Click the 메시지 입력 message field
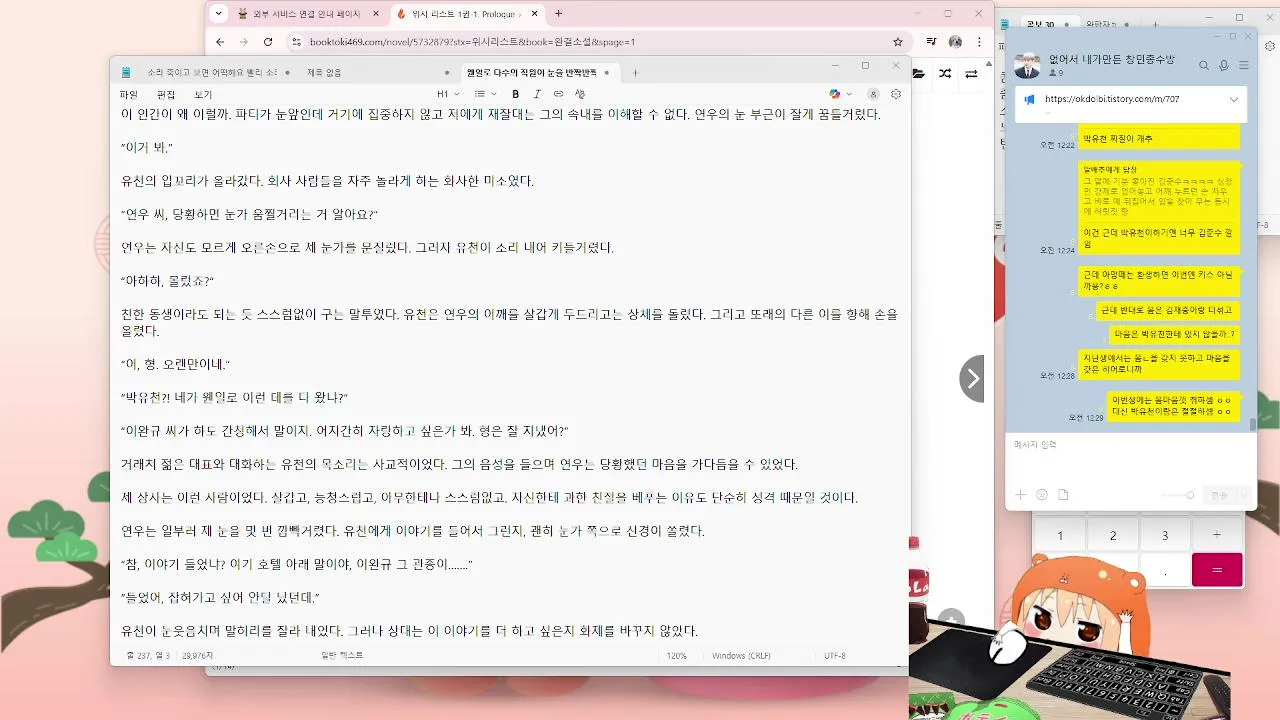This screenshot has height=720, width=1280. tap(1130, 456)
